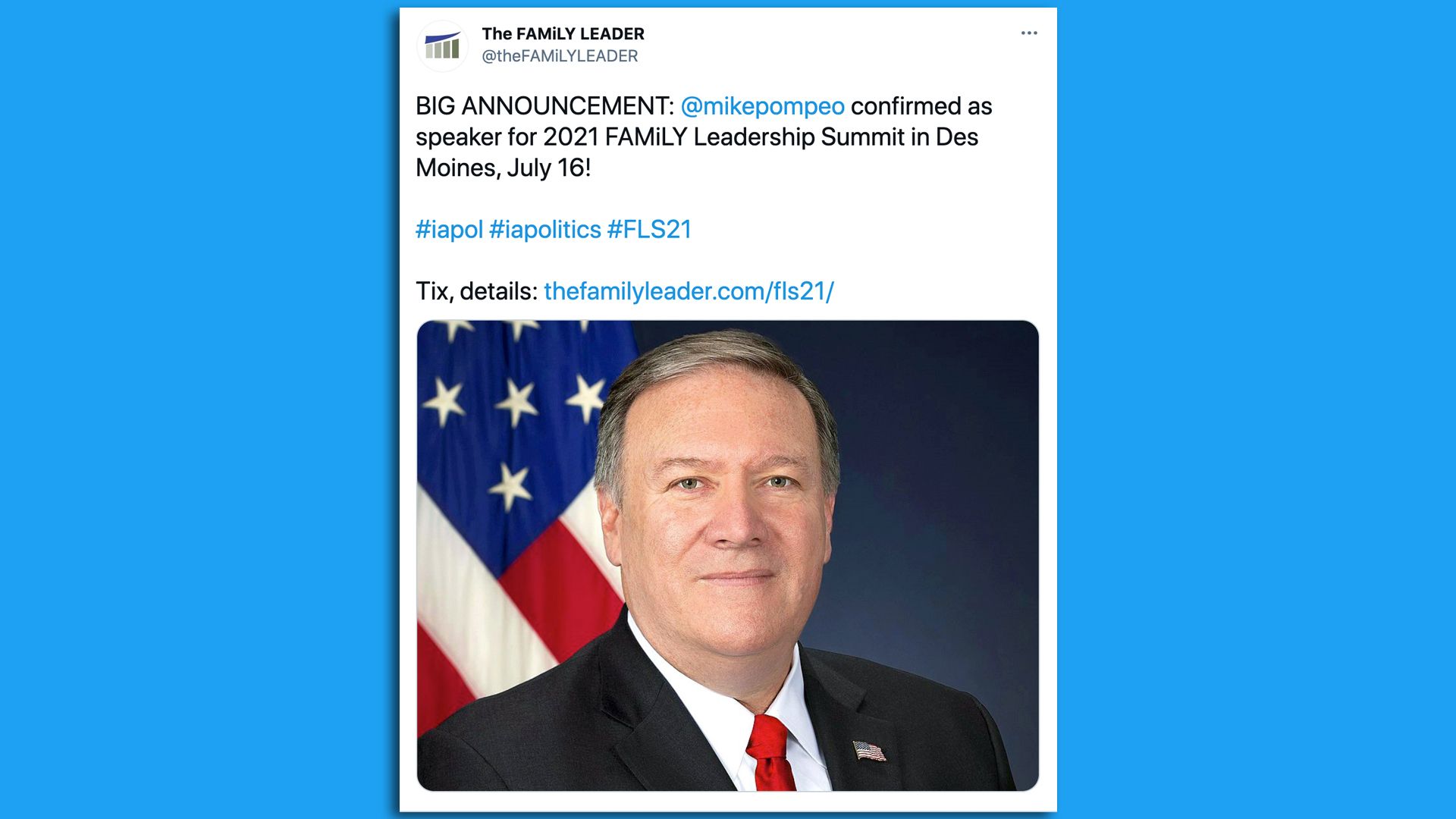Click the #iapolitics hashtag

[x=545, y=229]
